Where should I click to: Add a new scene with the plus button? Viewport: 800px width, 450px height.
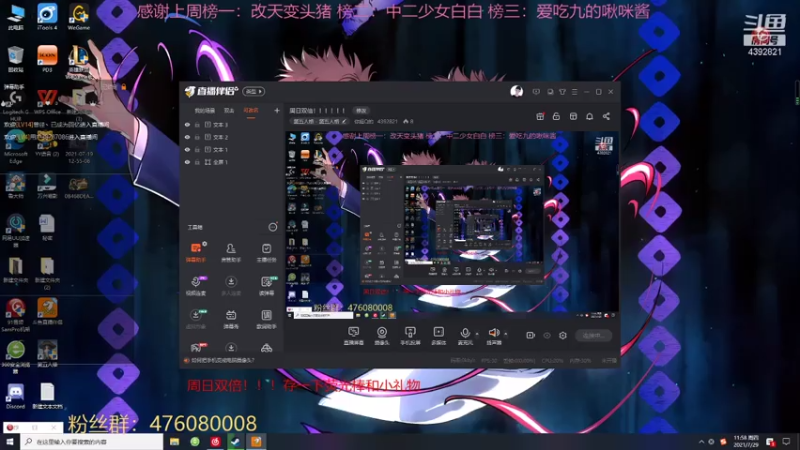point(277,111)
